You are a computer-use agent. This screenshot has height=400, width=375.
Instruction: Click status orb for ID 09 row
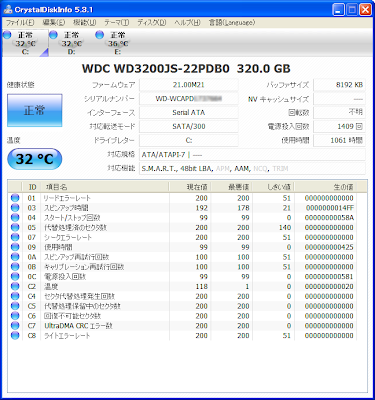(15, 247)
